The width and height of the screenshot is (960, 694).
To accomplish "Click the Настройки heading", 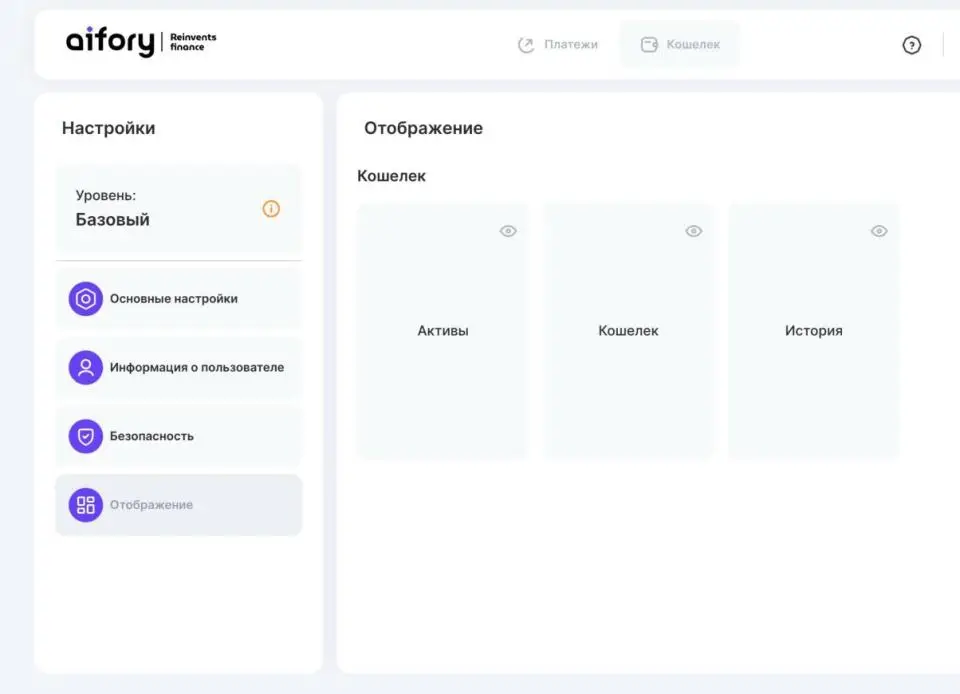I will tap(108, 128).
